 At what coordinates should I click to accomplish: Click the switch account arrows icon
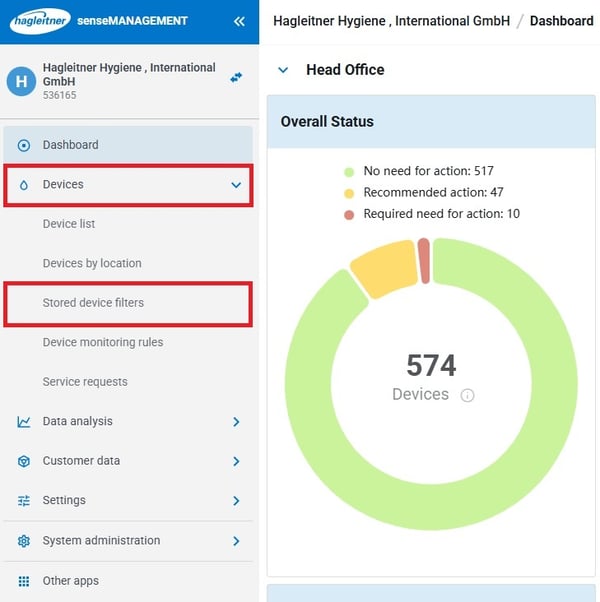click(x=236, y=77)
